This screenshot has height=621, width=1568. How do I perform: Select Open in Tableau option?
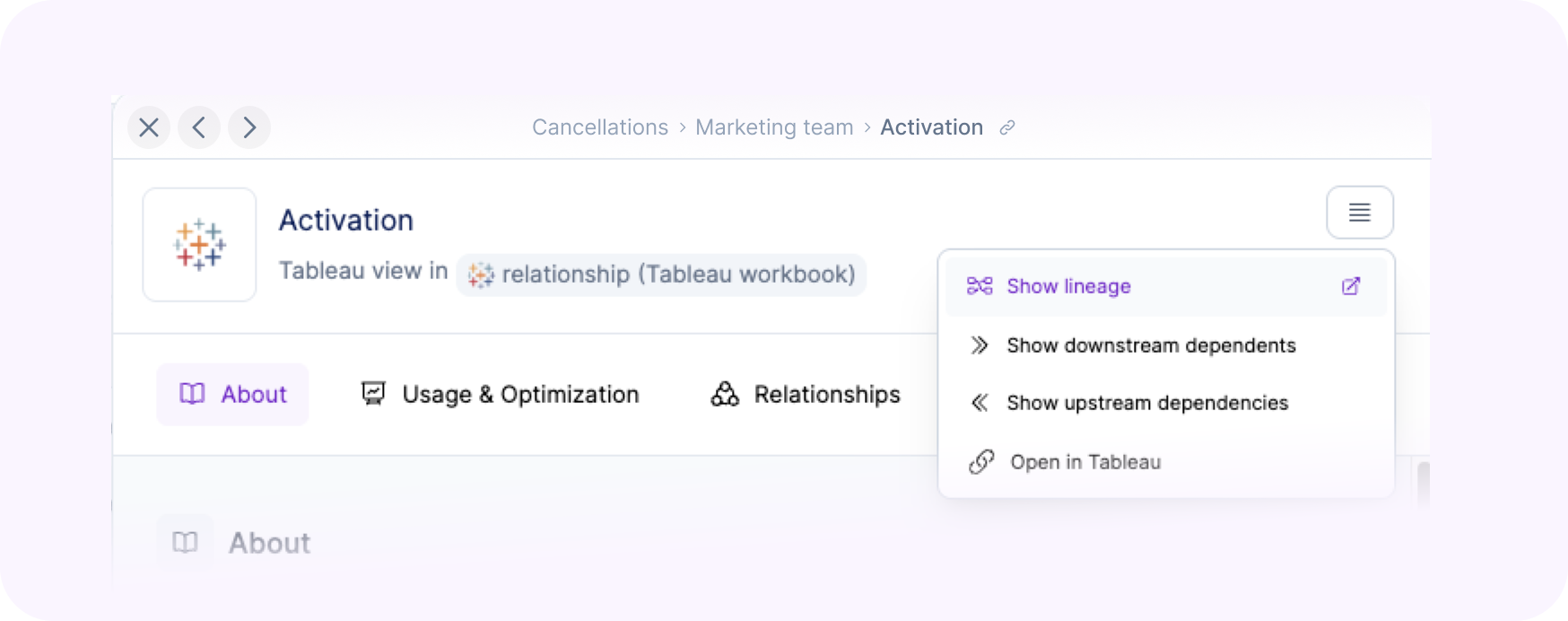pos(1085,462)
